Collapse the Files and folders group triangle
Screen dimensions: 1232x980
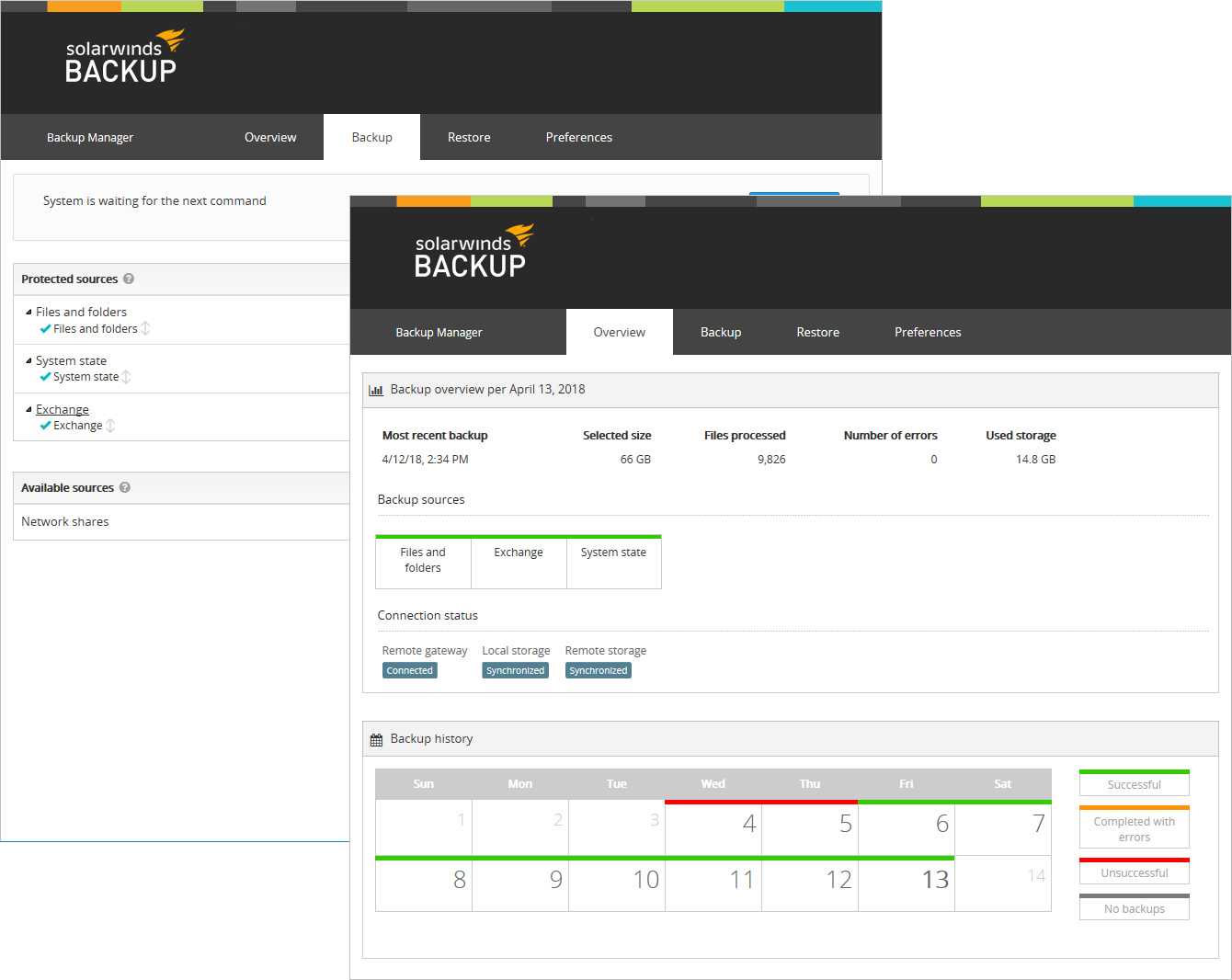pos(29,312)
